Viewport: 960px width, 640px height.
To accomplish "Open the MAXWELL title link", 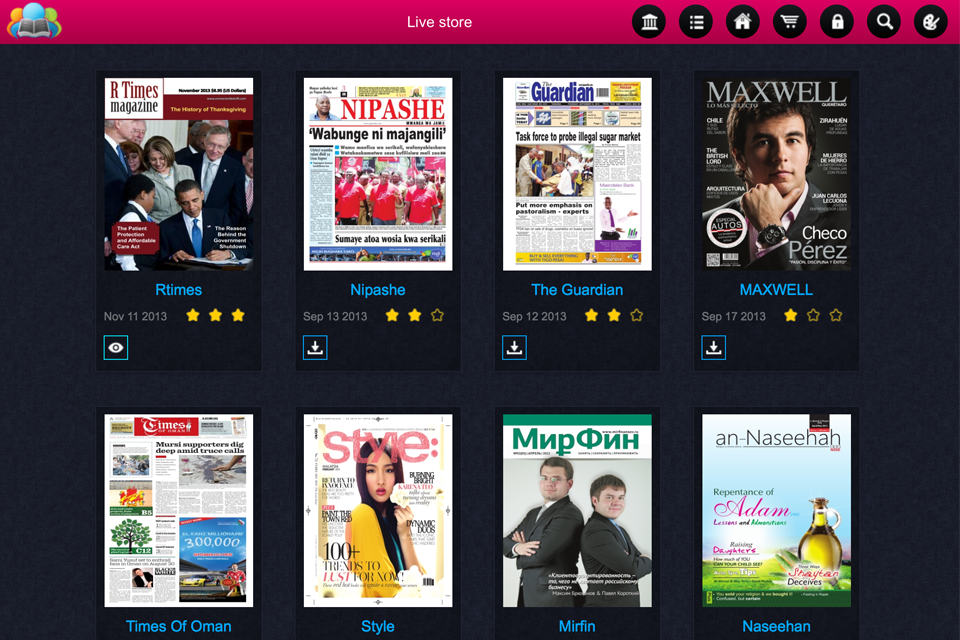I will pyautogui.click(x=776, y=290).
